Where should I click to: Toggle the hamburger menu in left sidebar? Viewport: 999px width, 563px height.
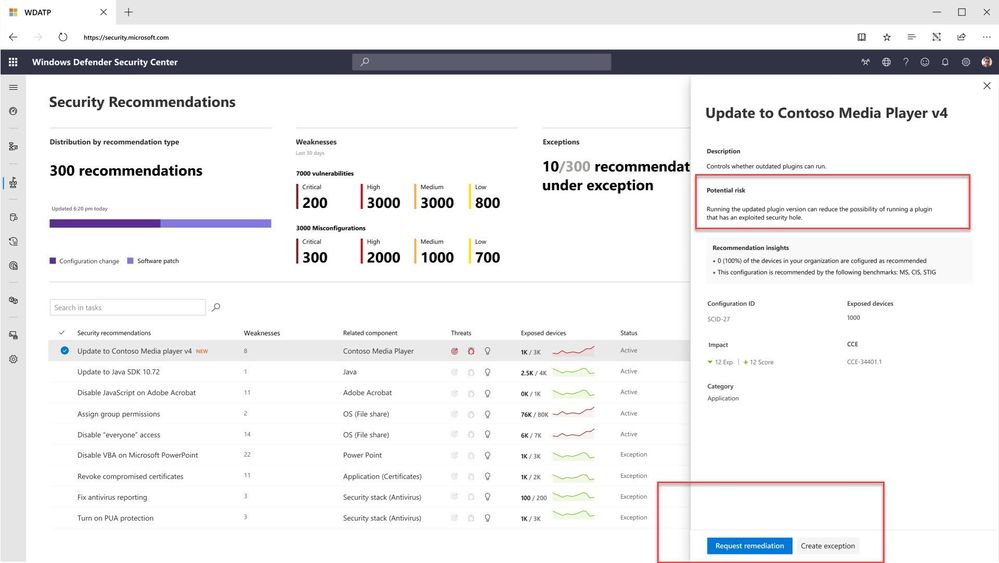tap(13, 87)
